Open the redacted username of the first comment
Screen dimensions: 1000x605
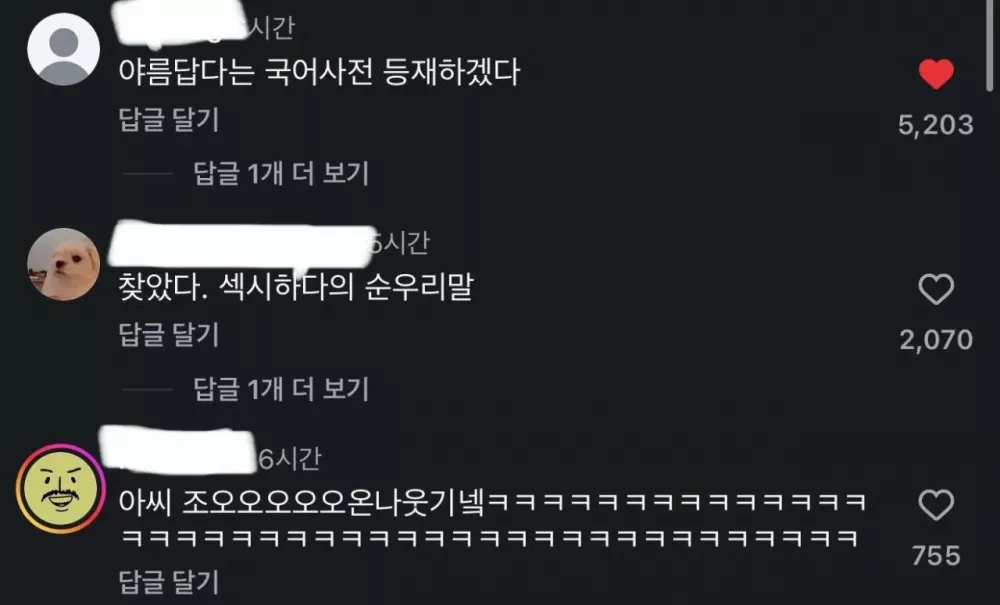pyautogui.click(x=179, y=26)
